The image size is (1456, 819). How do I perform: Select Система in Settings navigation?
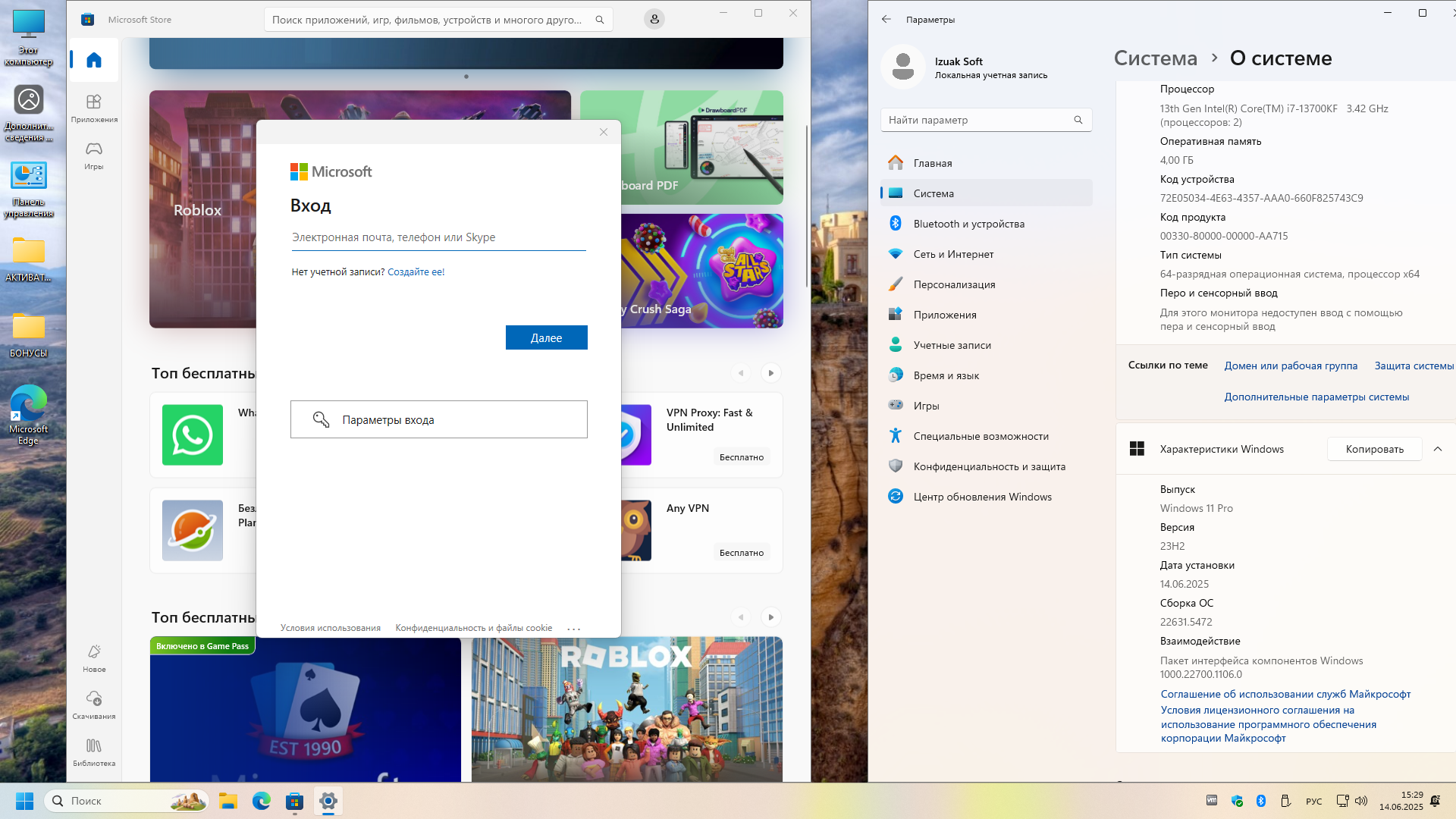tap(986, 193)
